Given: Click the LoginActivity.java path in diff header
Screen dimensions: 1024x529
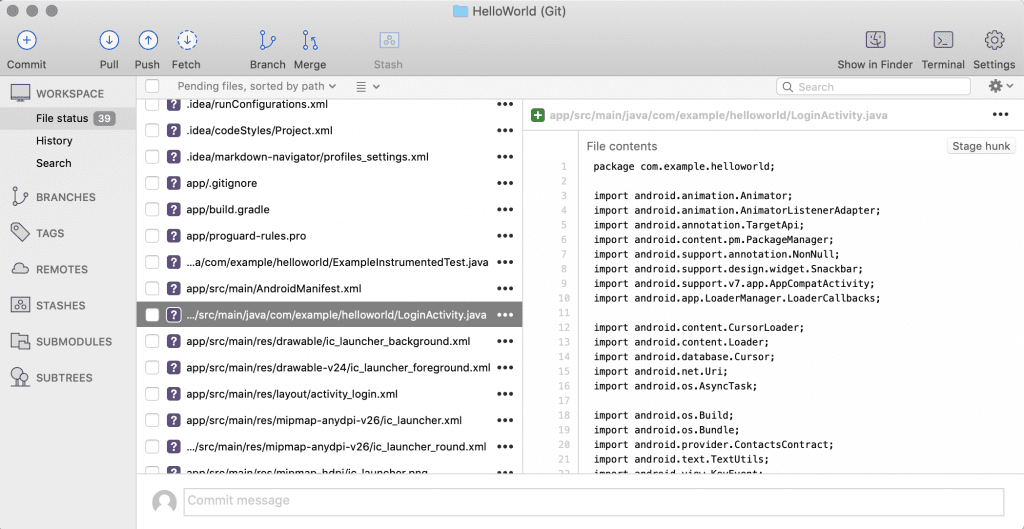Looking at the screenshot, I should 718,116.
